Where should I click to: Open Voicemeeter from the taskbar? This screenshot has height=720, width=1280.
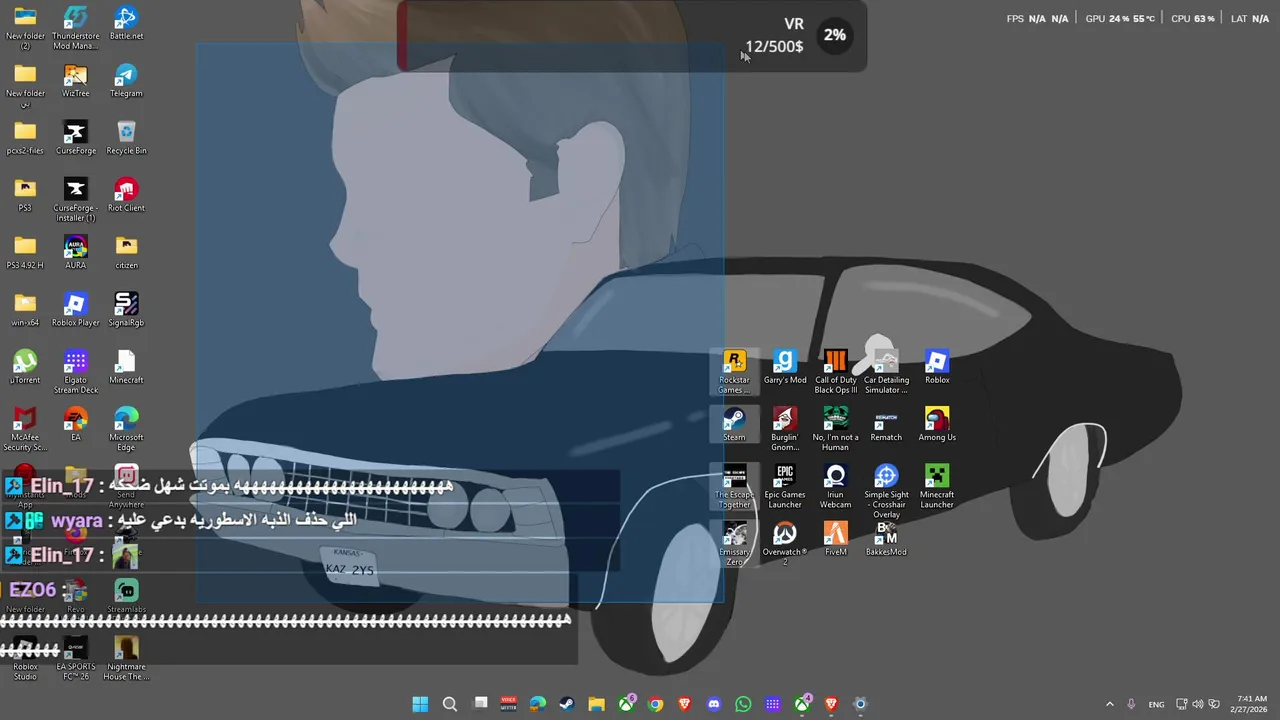(x=508, y=704)
